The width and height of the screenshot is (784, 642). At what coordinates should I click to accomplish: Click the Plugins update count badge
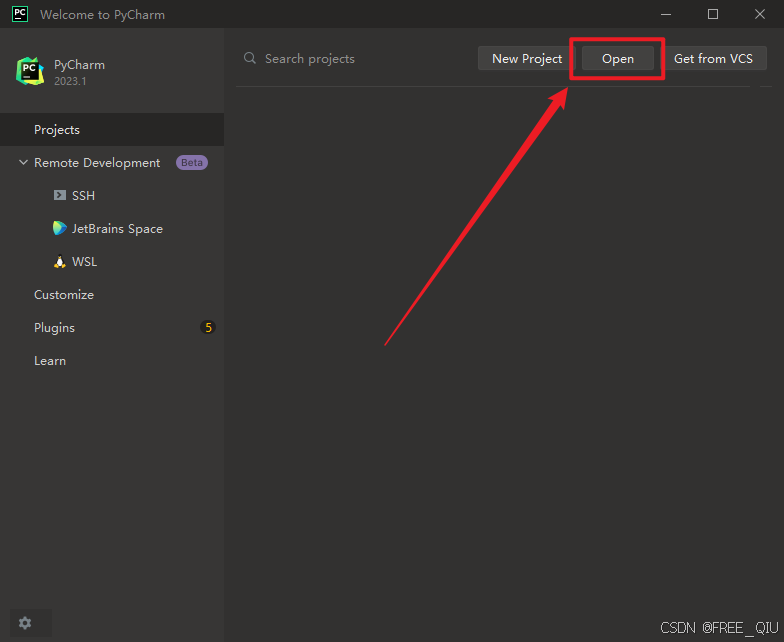pos(208,328)
